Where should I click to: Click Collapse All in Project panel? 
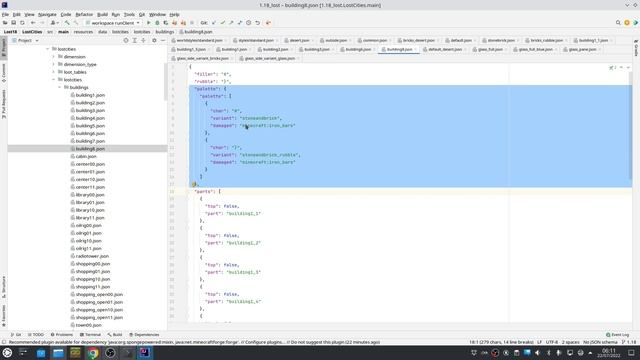tap(143, 40)
